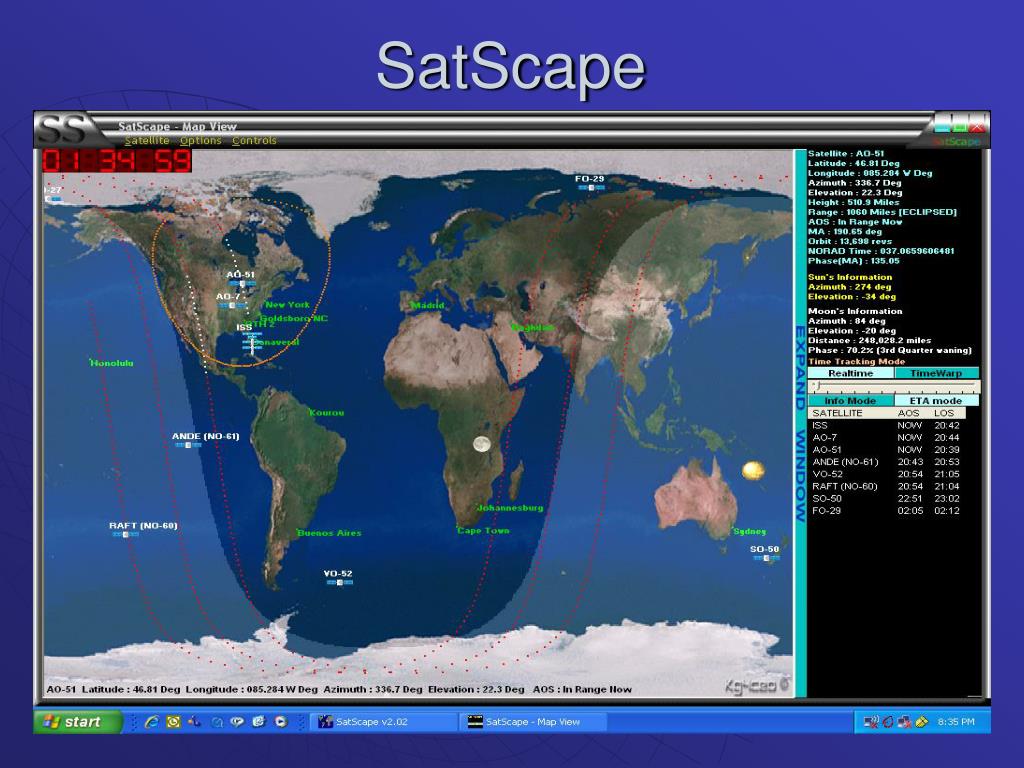The width and height of the screenshot is (1024, 768).
Task: Click the time warp speed slider
Action: [893, 387]
